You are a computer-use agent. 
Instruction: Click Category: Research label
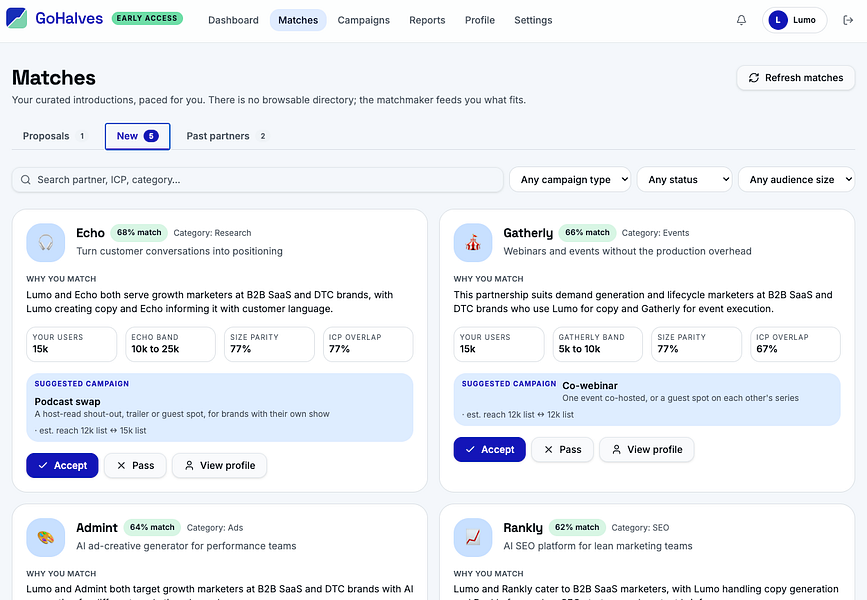click(x=212, y=233)
